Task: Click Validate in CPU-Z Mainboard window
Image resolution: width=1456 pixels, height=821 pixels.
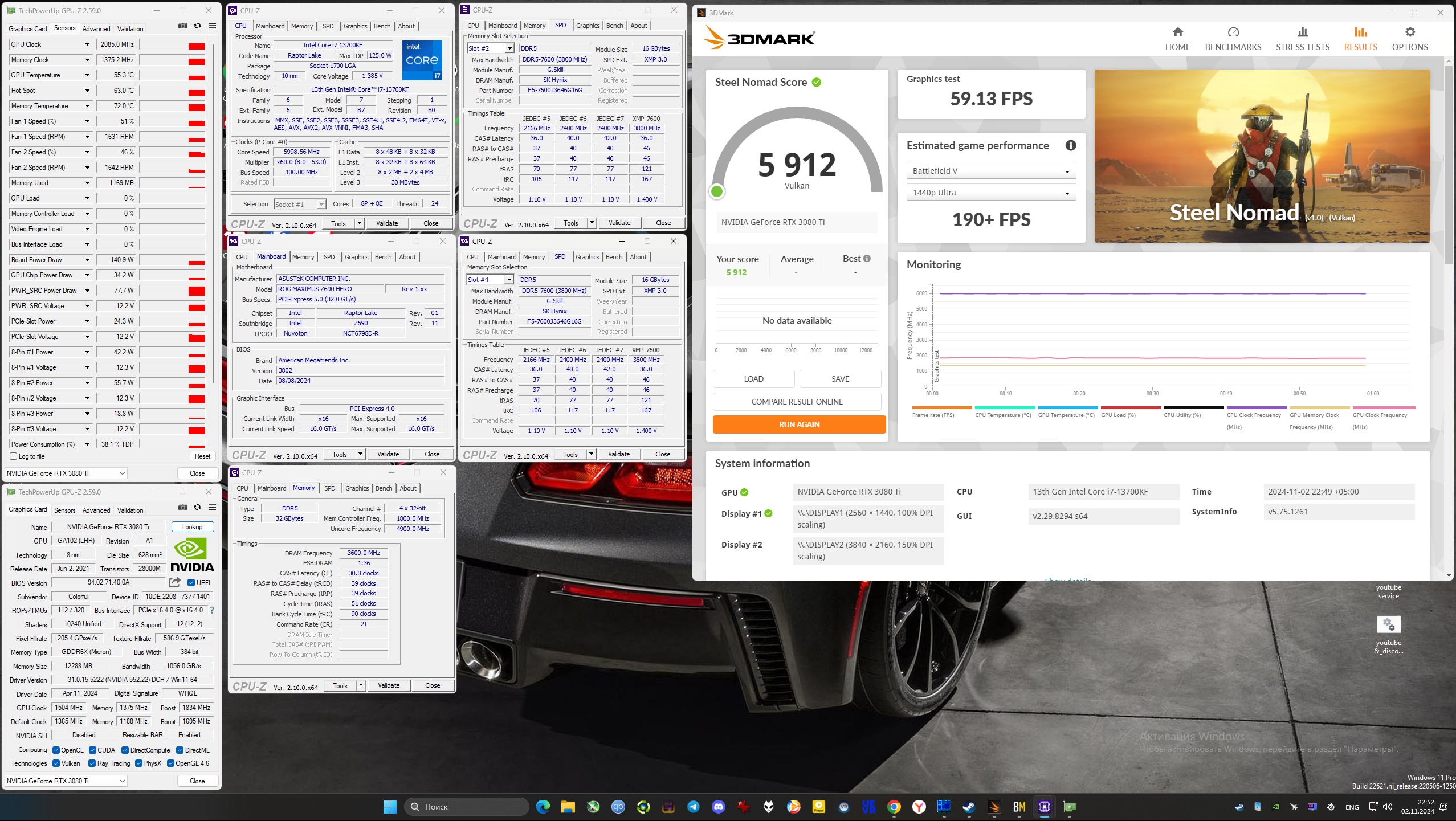Action: 388,454
